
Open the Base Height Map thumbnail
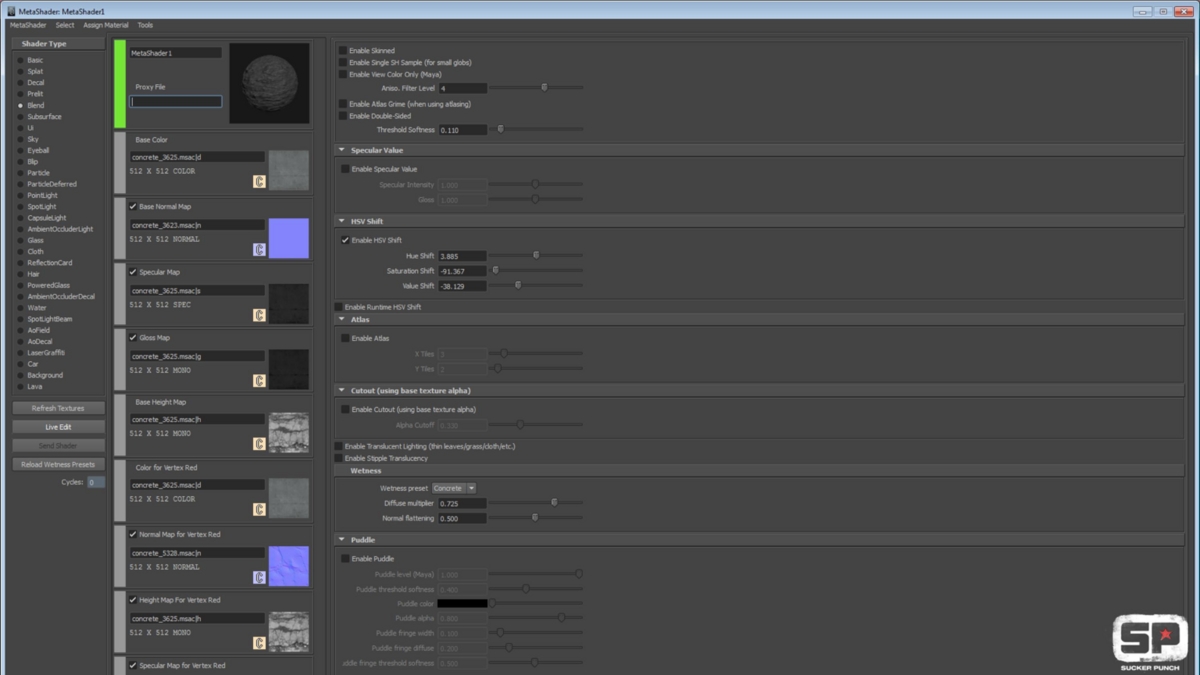pos(289,433)
